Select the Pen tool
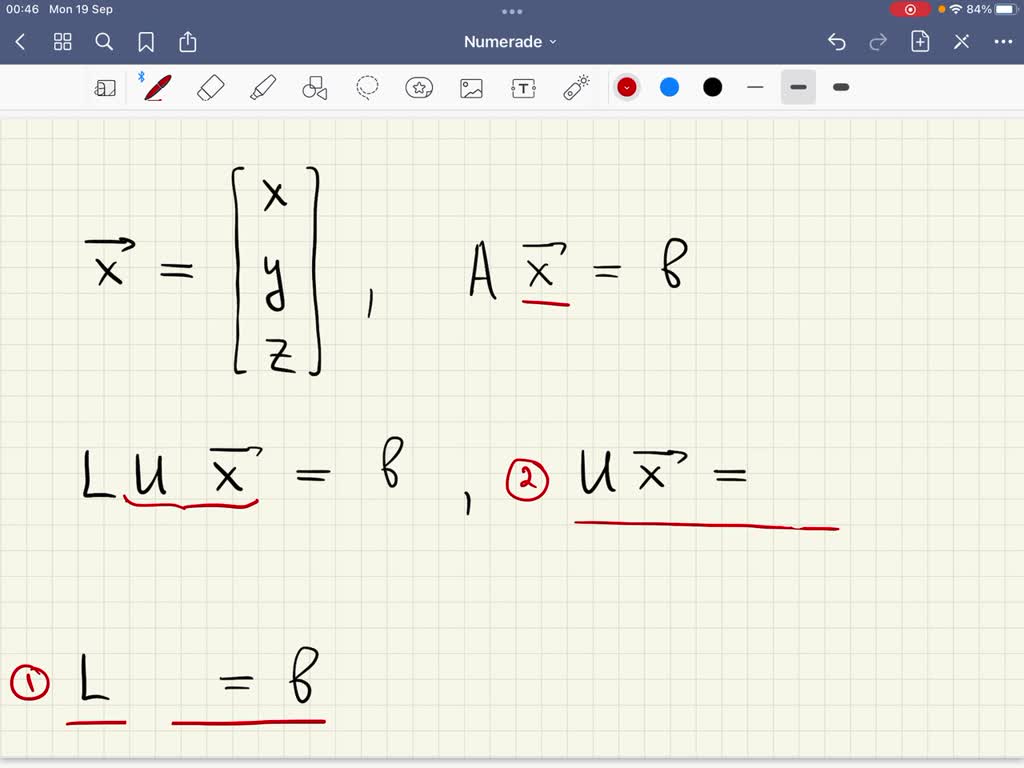 tap(155, 87)
